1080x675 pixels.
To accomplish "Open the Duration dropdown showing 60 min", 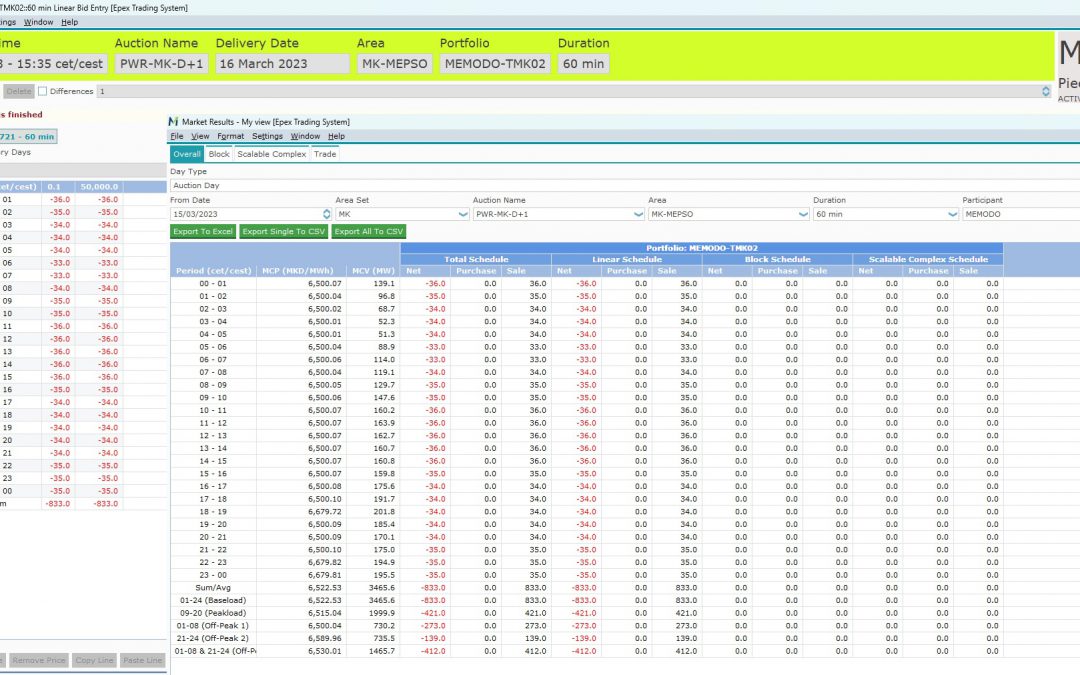I will pos(953,214).
